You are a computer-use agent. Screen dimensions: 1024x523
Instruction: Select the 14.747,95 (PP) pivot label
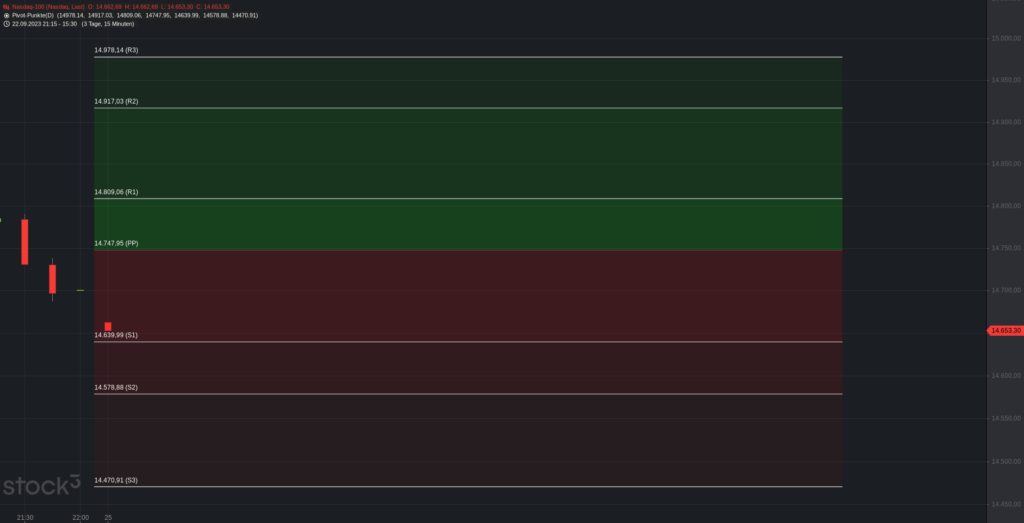(x=116, y=244)
